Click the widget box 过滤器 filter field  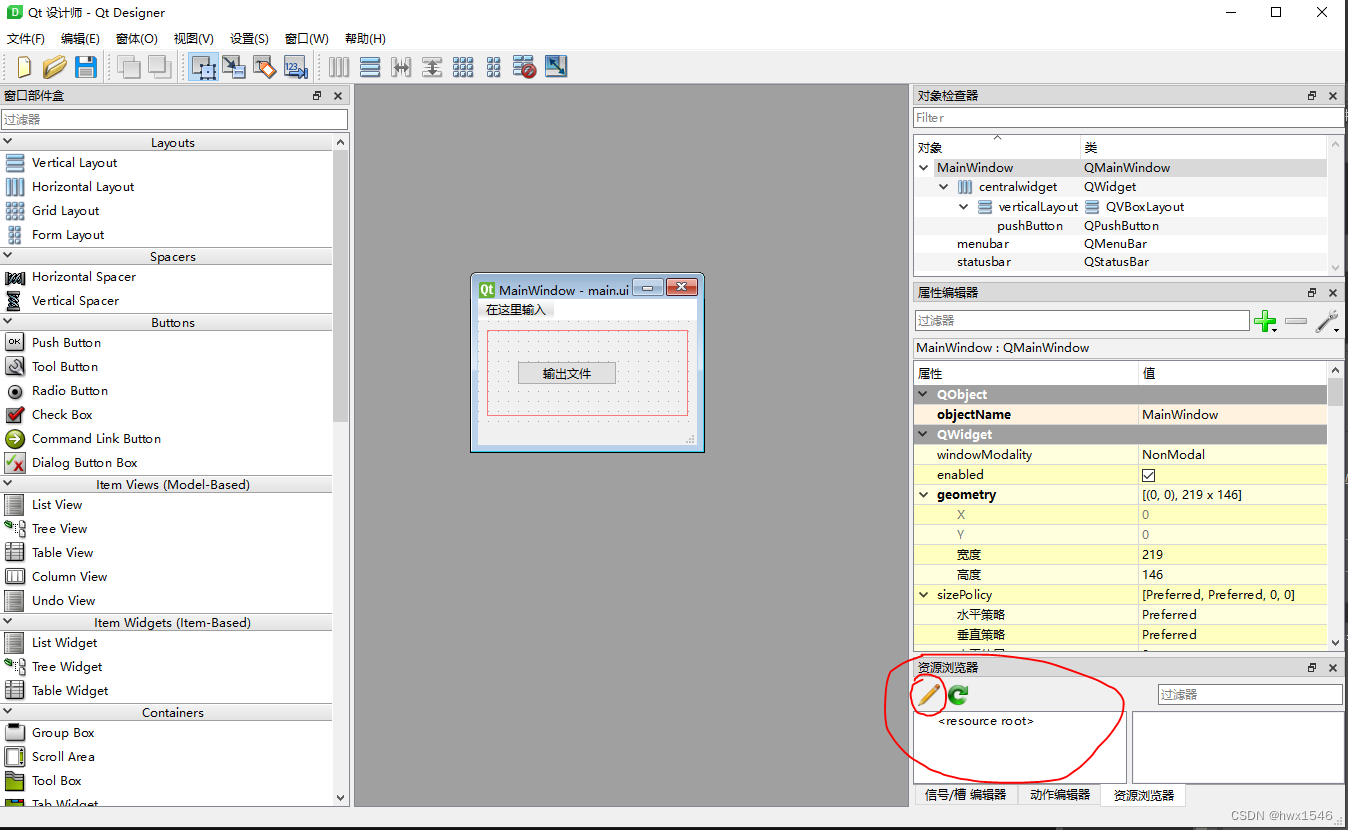tap(174, 119)
